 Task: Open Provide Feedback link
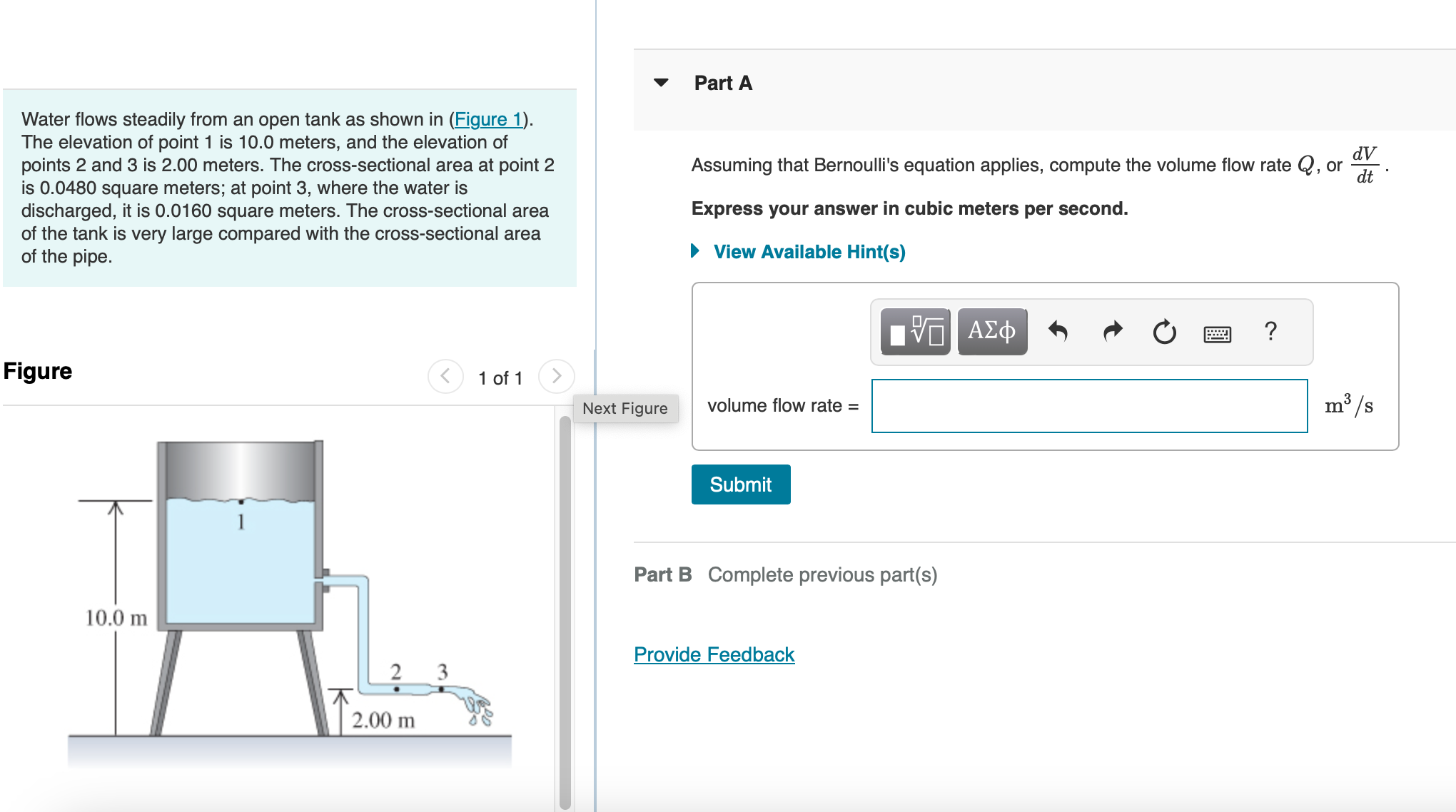coord(714,654)
